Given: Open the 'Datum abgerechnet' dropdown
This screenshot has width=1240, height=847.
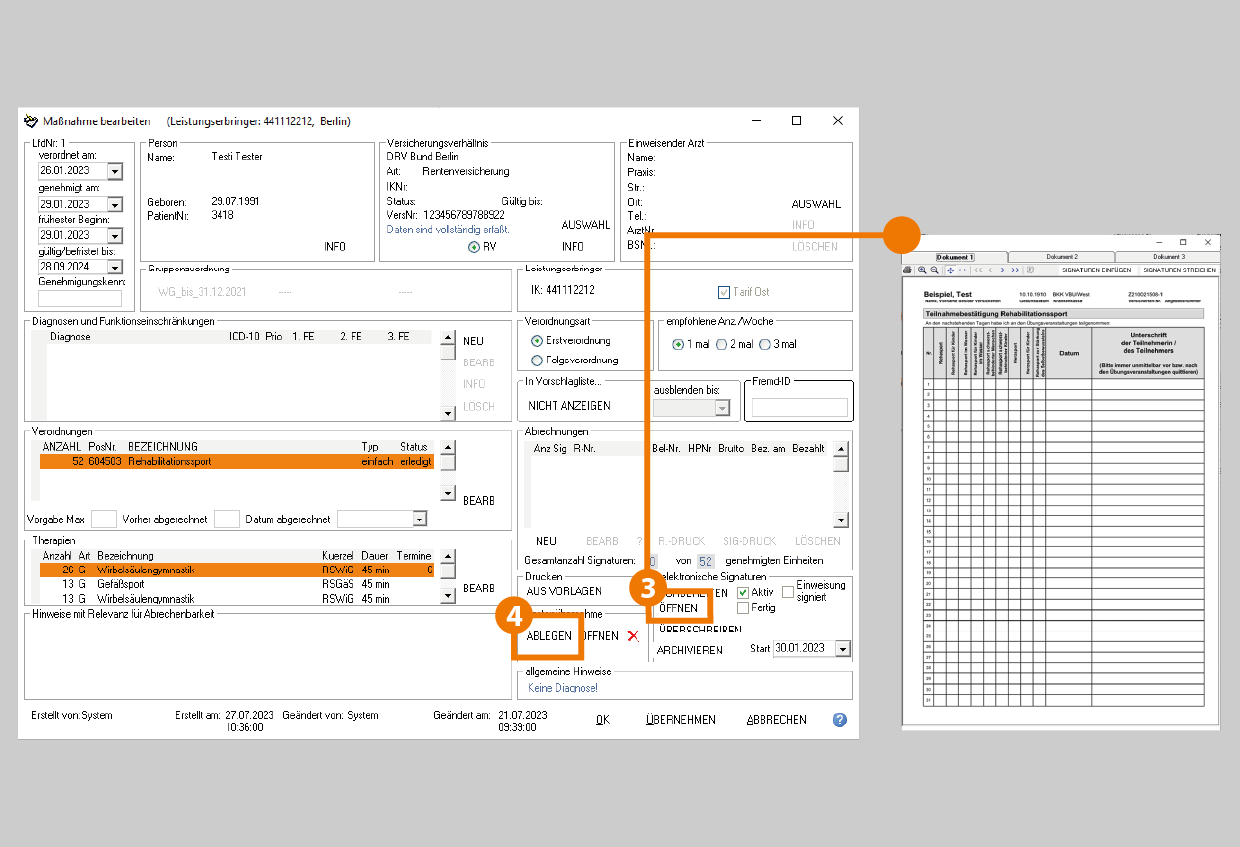Looking at the screenshot, I should click(419, 519).
